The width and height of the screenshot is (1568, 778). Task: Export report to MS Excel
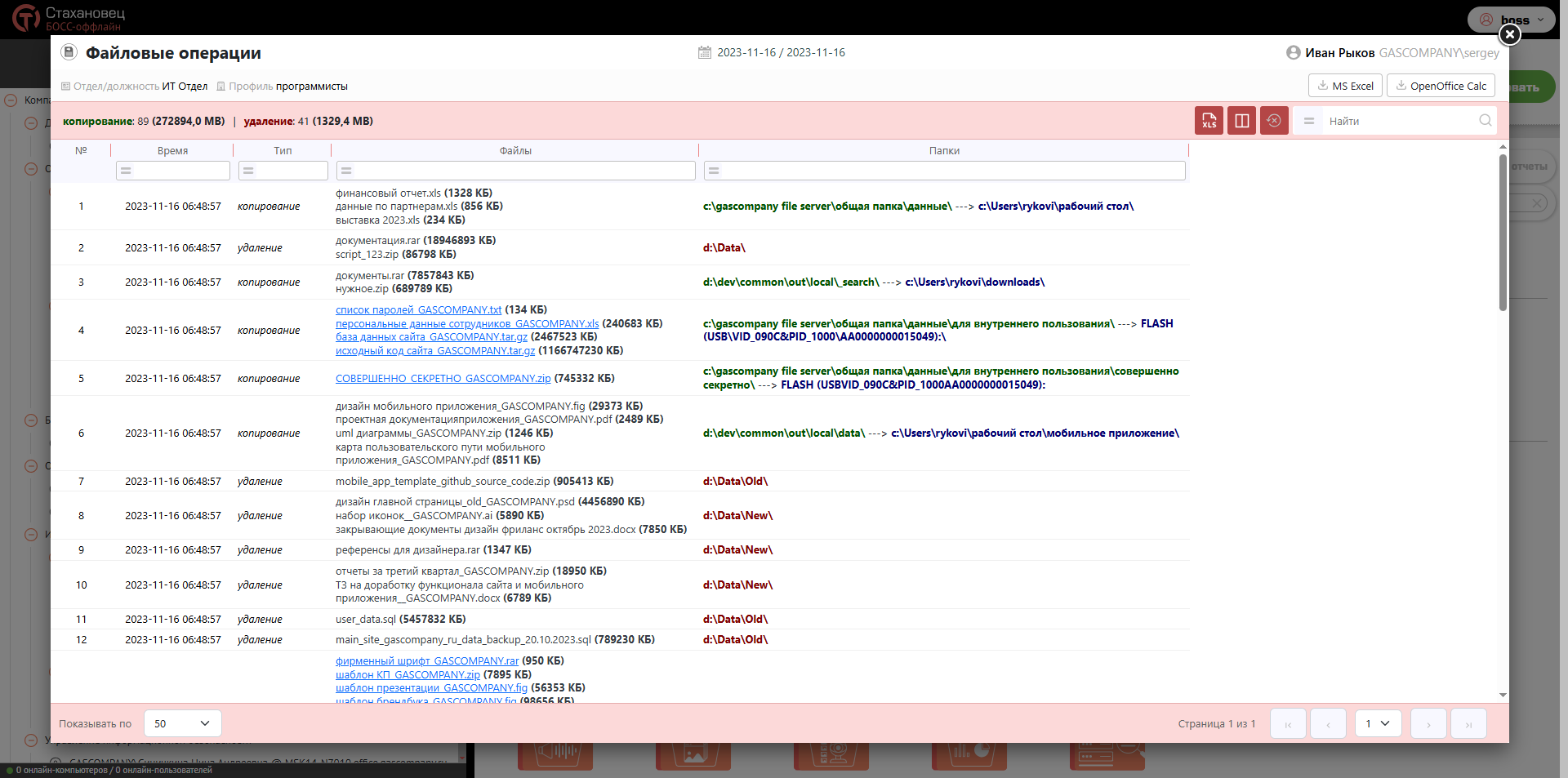[x=1345, y=86]
